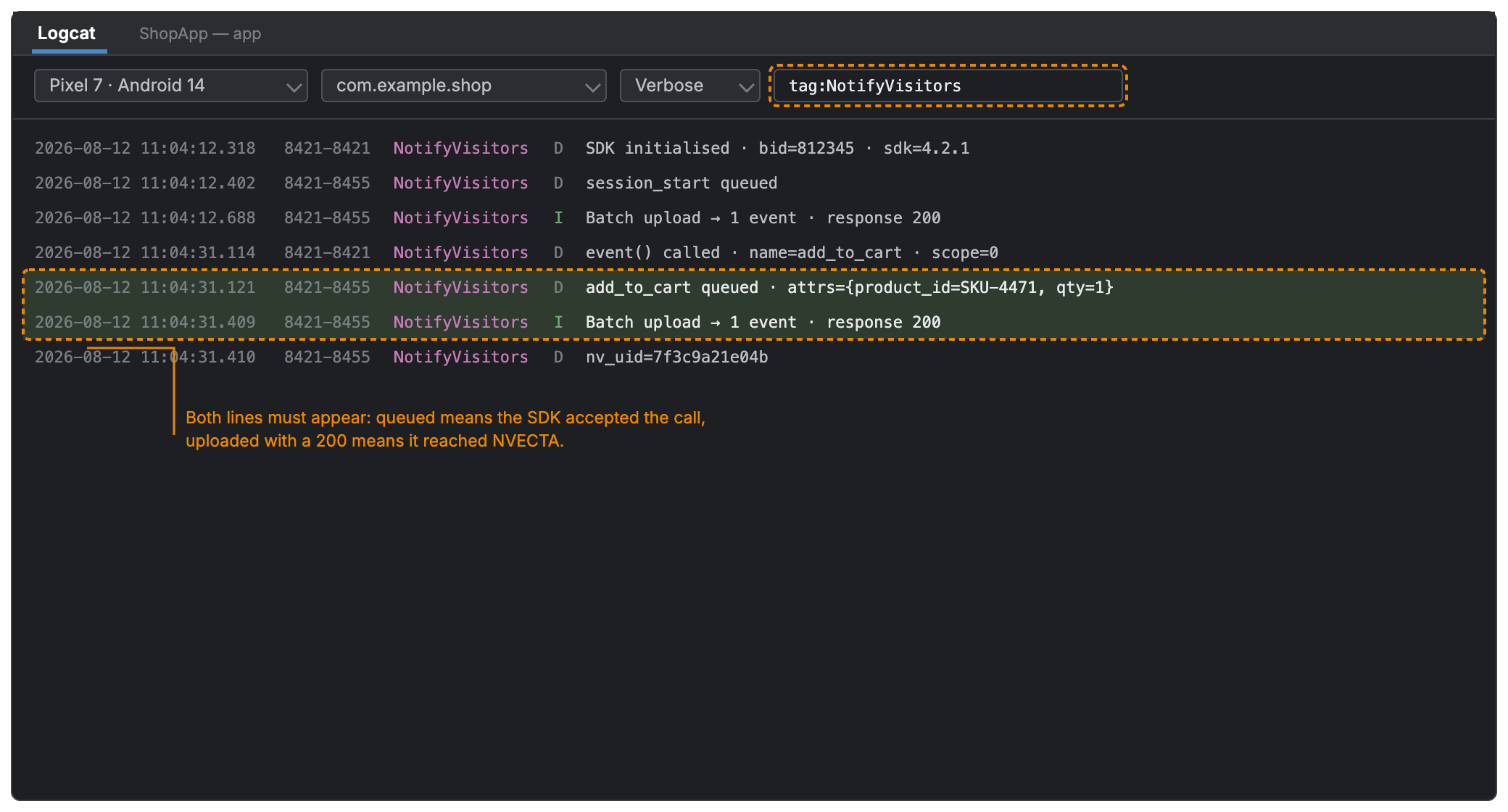Click timestamp 11:04:31.114
The height and width of the screenshot is (812, 1508).
145,252
